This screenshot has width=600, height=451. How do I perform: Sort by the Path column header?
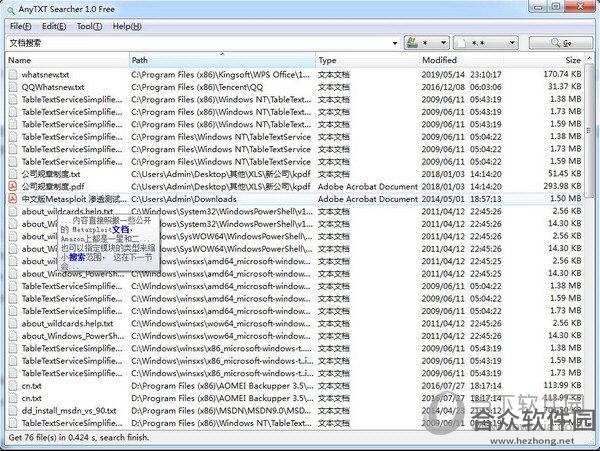[x=222, y=60]
